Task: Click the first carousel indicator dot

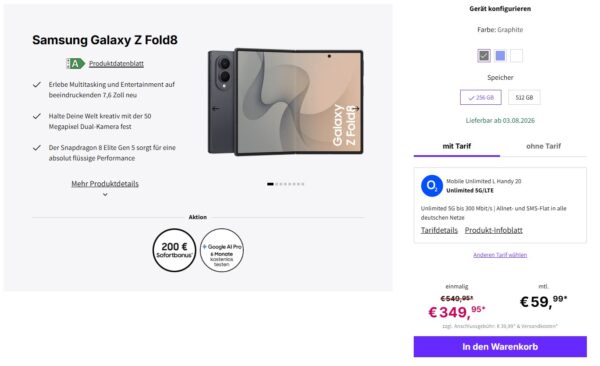Action: 270,184
